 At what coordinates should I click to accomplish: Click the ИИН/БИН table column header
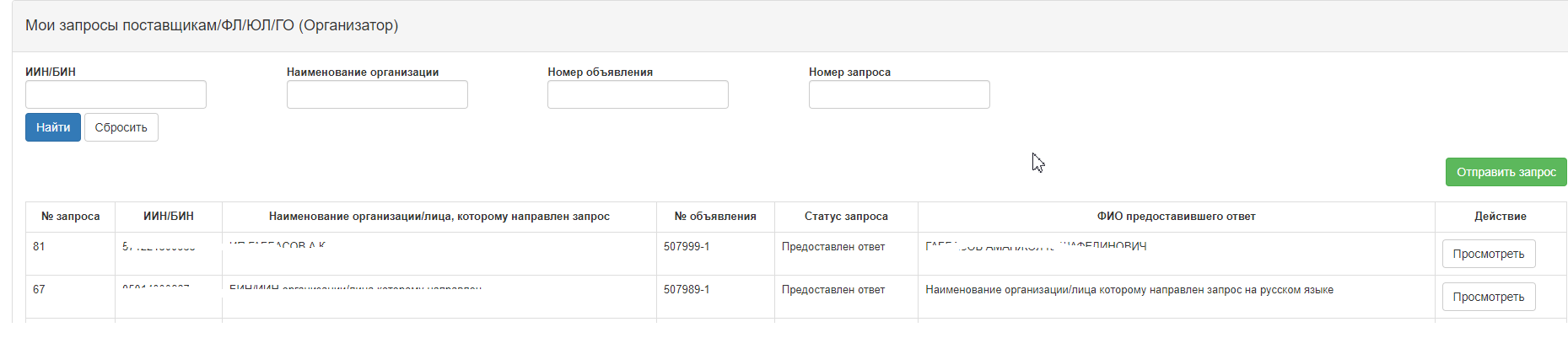[169, 217]
